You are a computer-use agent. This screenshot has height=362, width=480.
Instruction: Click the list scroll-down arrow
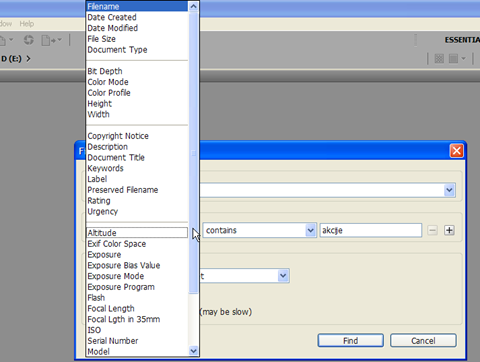(193, 351)
